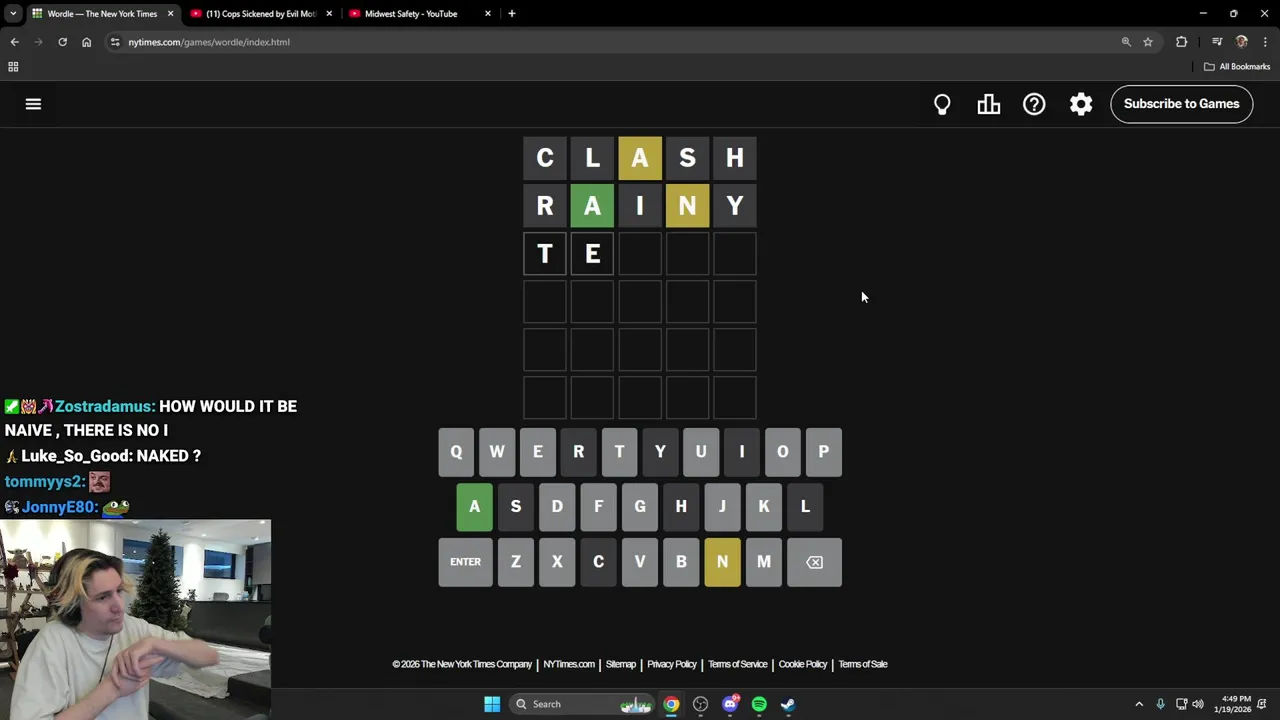This screenshot has width=1280, height=720.
Task: Open a new browser tab
Action: click(x=511, y=14)
